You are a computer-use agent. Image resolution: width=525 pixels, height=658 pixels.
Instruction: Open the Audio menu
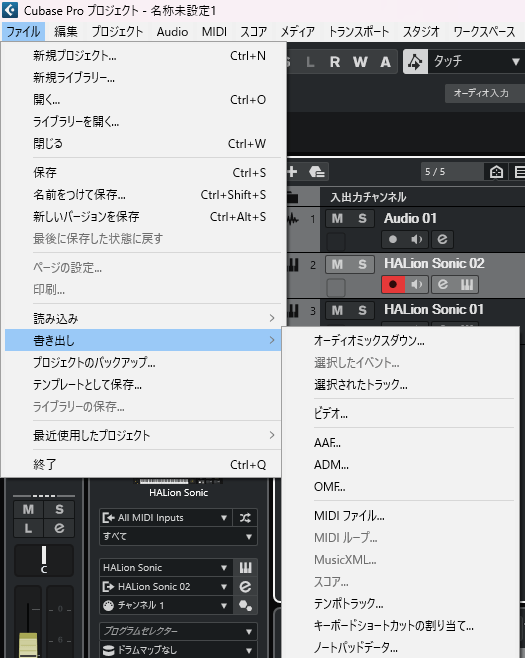tap(172, 31)
